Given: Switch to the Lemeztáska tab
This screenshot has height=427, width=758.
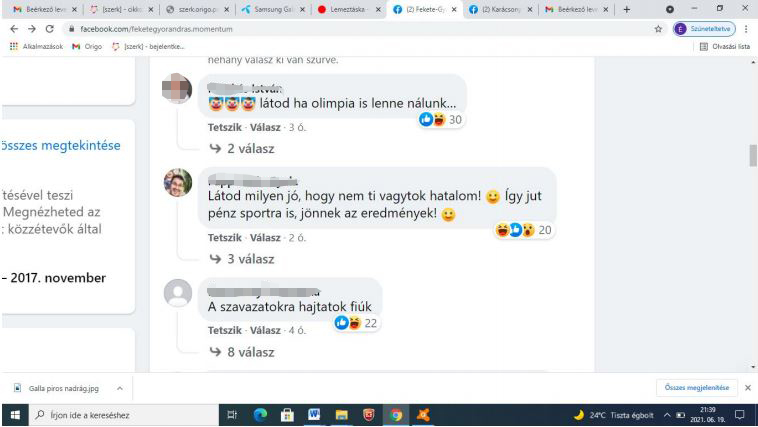Looking at the screenshot, I should (350, 9).
